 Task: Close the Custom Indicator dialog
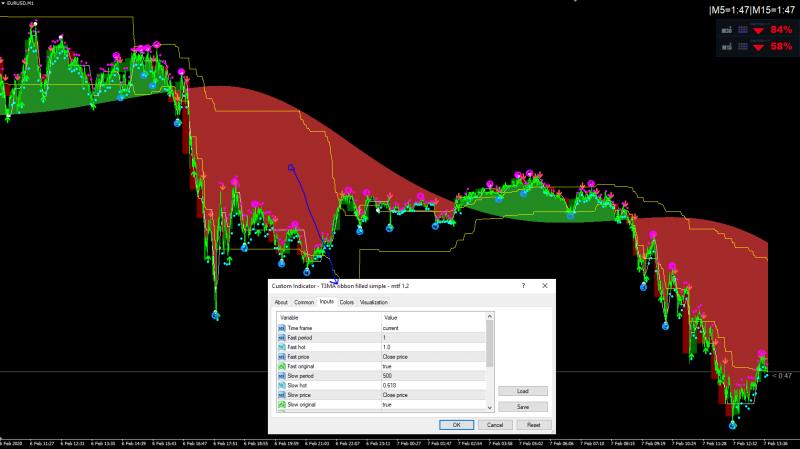[x=545, y=286]
